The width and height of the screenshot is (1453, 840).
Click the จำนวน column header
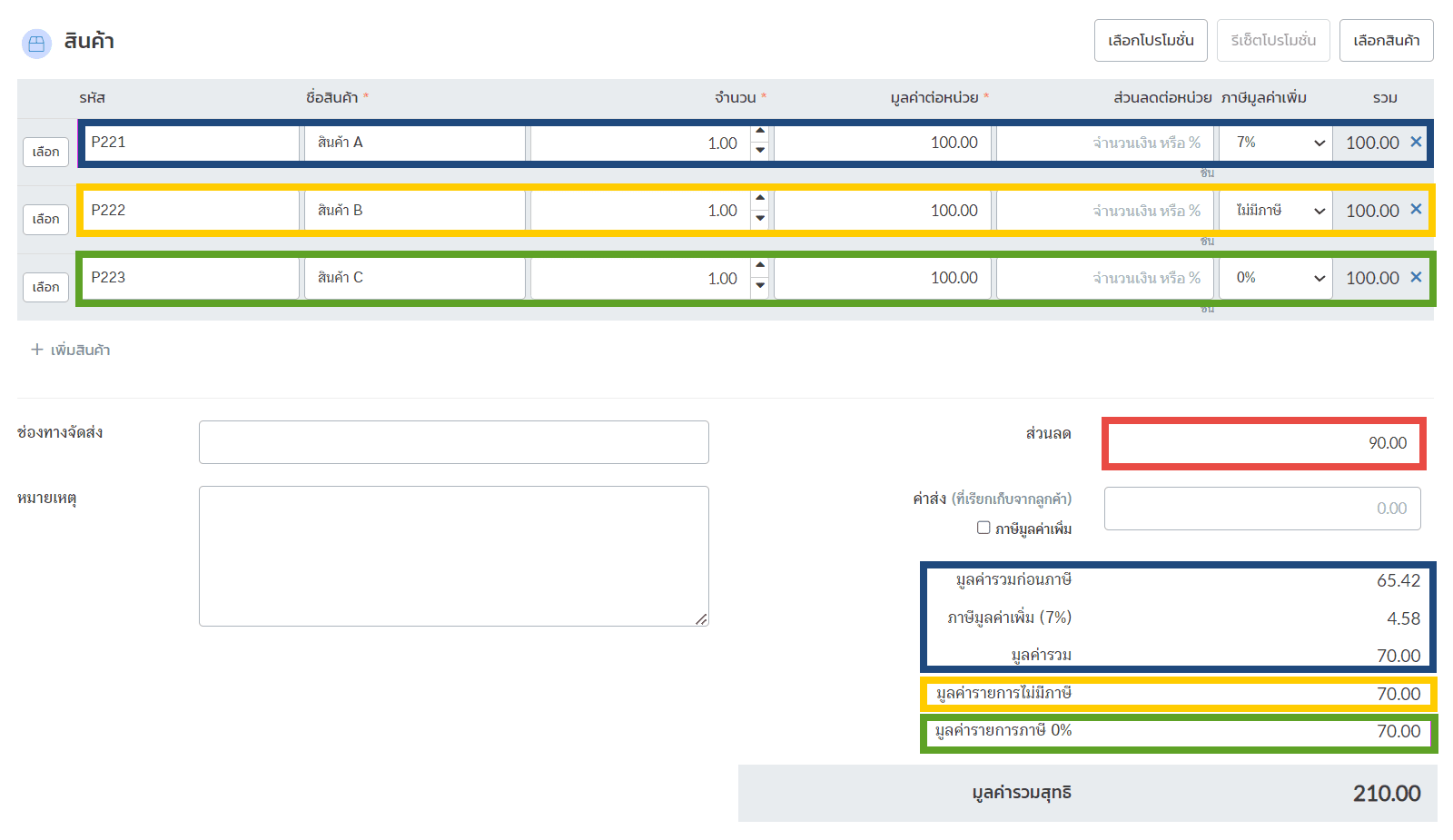coord(736,97)
